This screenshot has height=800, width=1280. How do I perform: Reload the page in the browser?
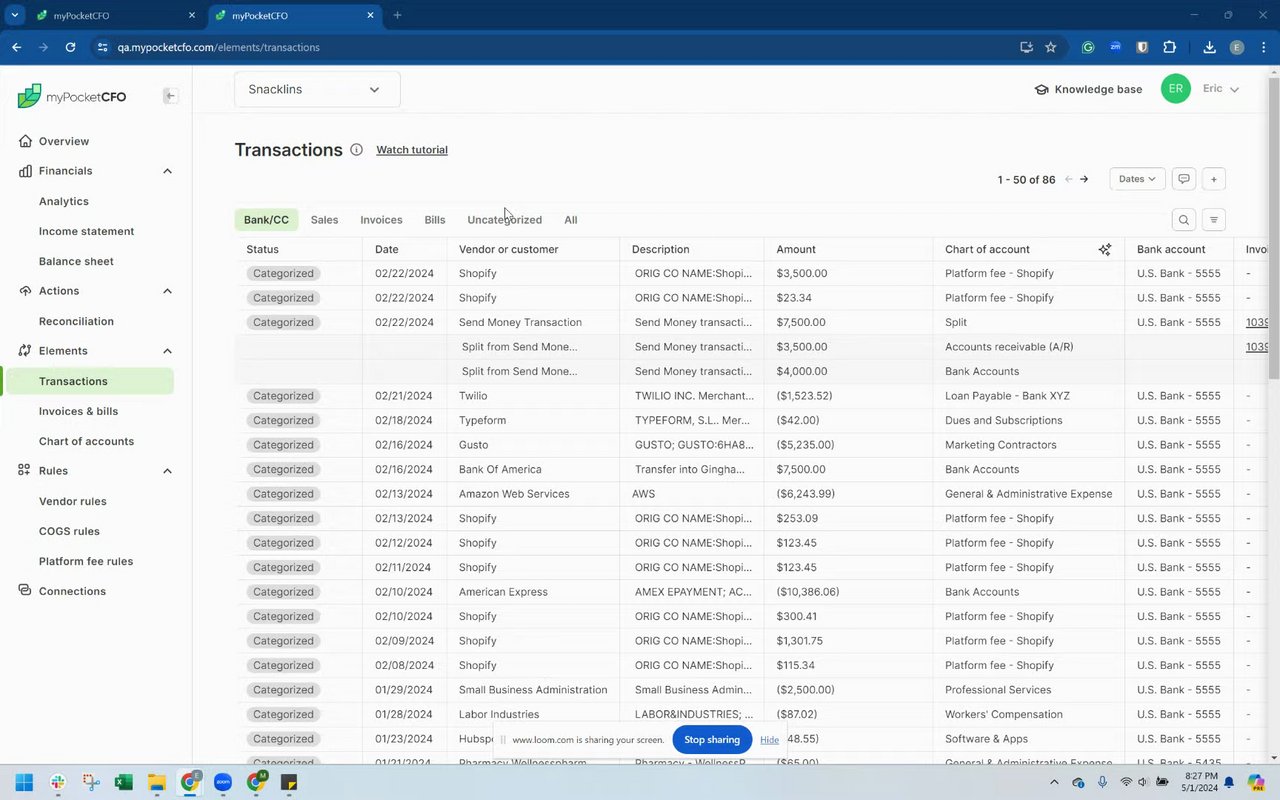(70, 47)
